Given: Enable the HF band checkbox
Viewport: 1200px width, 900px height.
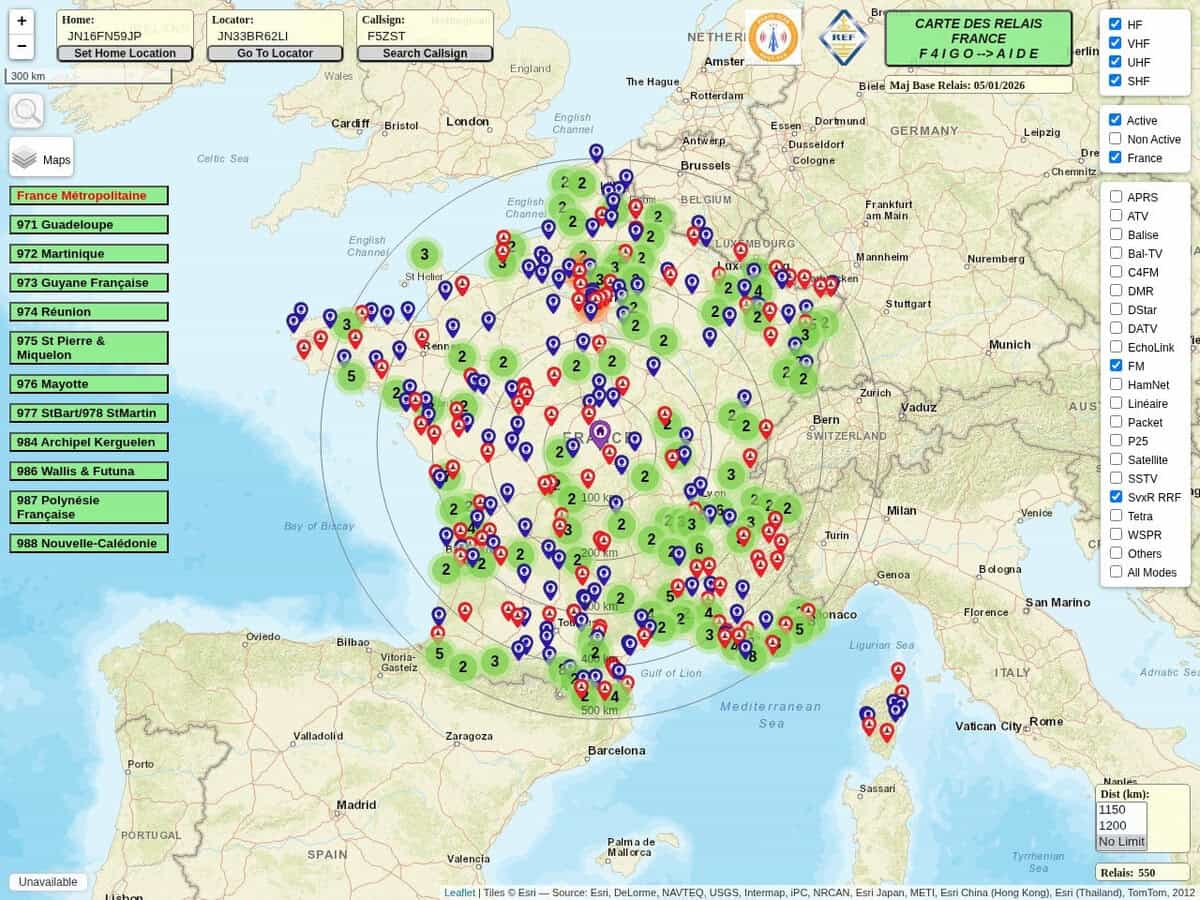Looking at the screenshot, I should (x=1115, y=23).
